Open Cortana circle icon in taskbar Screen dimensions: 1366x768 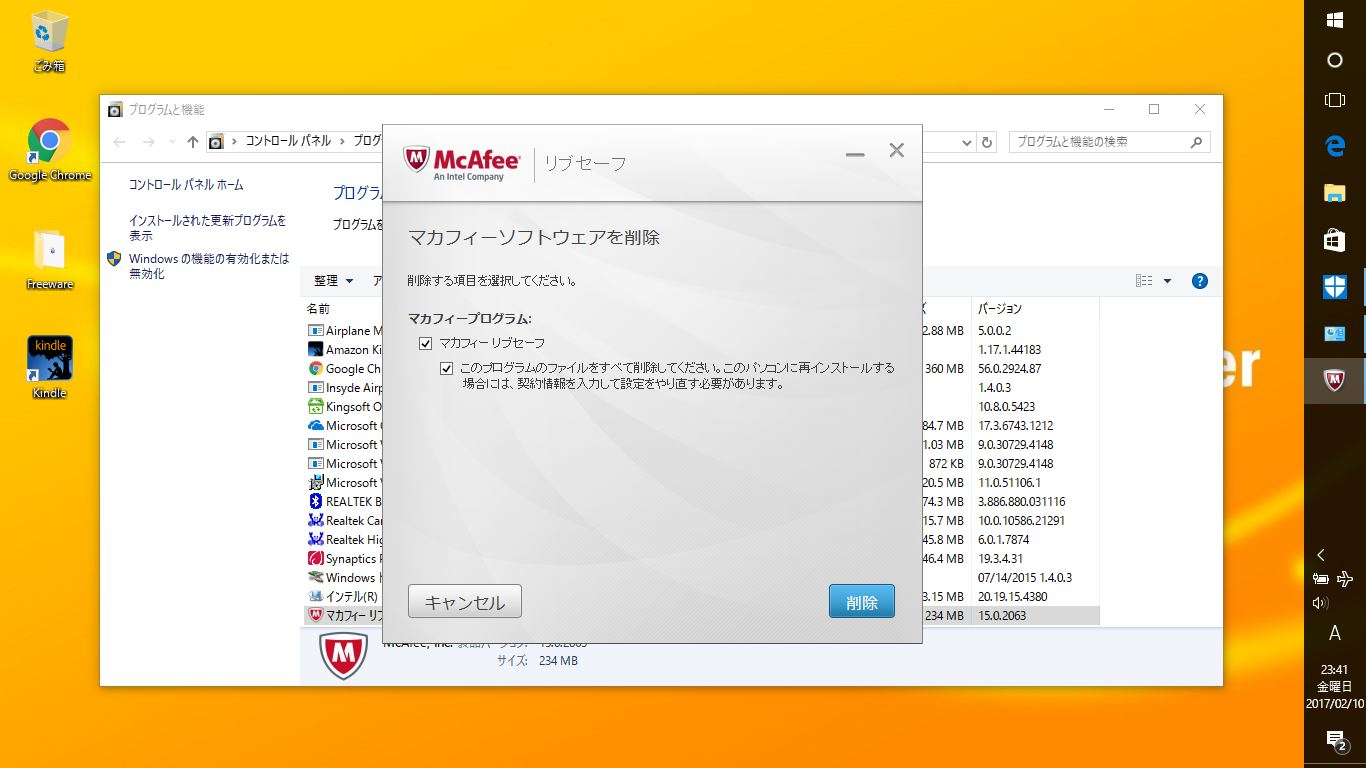1334,60
